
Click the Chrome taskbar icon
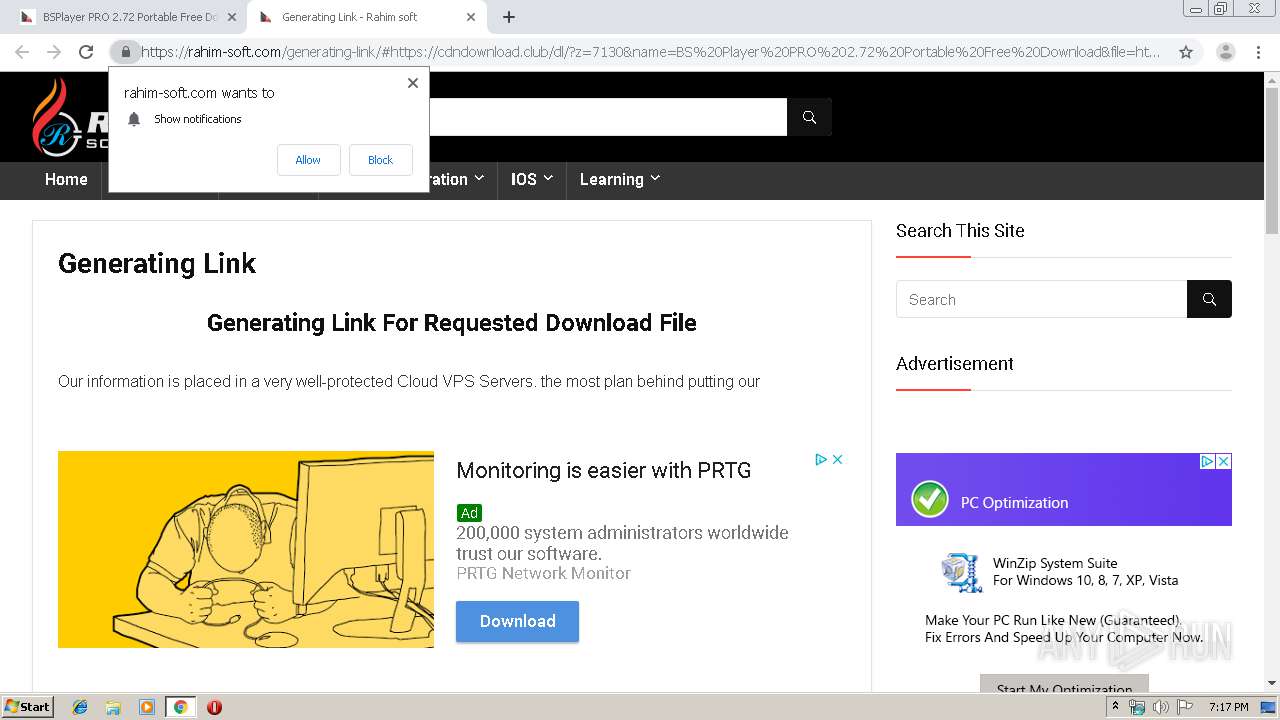180,707
